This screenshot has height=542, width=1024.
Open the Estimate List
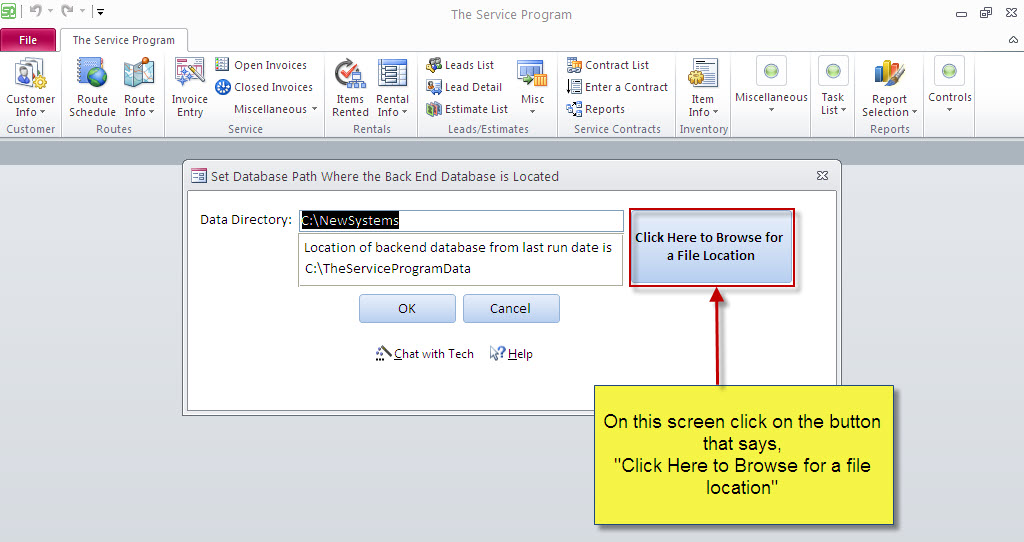coord(467,109)
